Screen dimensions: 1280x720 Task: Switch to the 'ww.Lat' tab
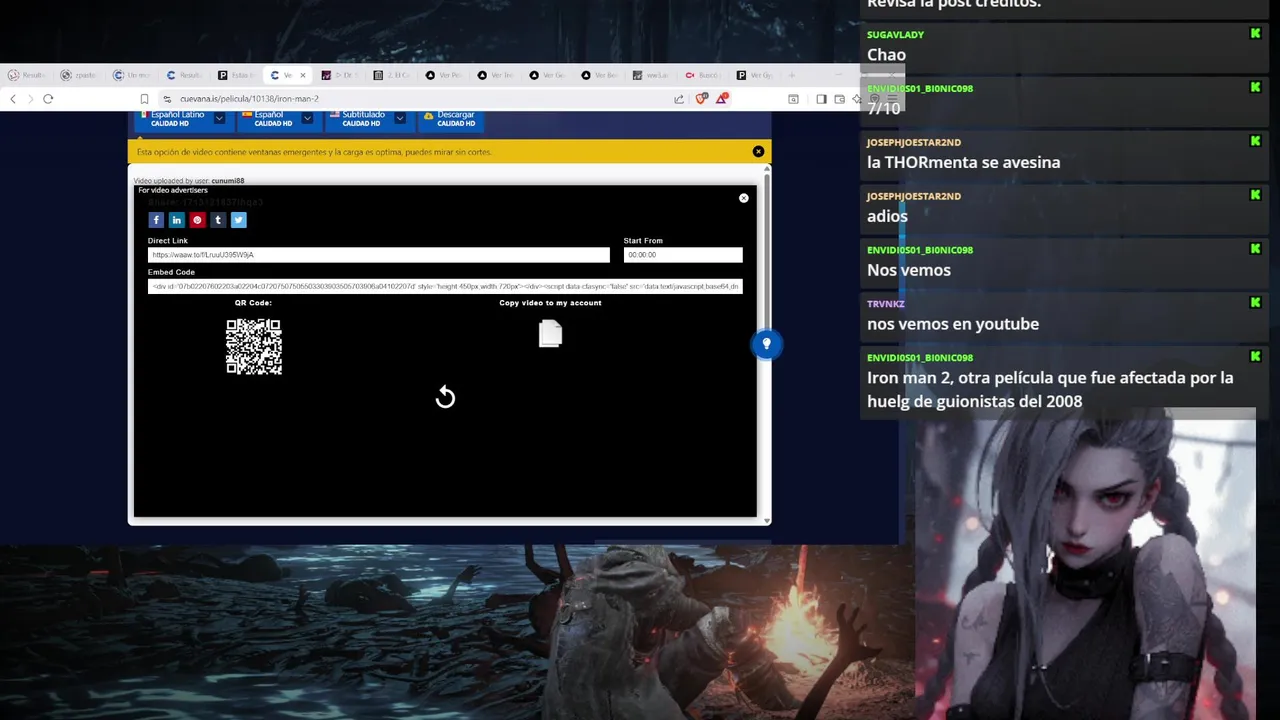[x=652, y=75]
